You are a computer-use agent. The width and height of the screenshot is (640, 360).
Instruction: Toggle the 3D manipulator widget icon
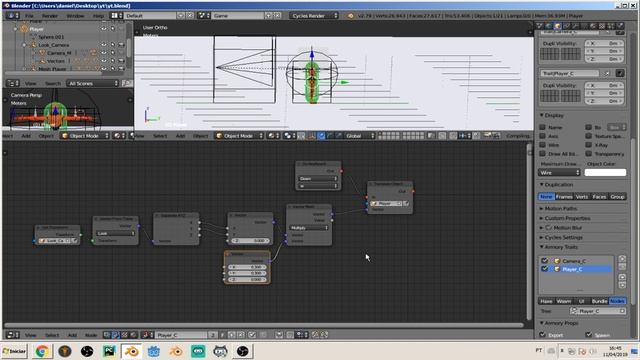click(x=311, y=136)
